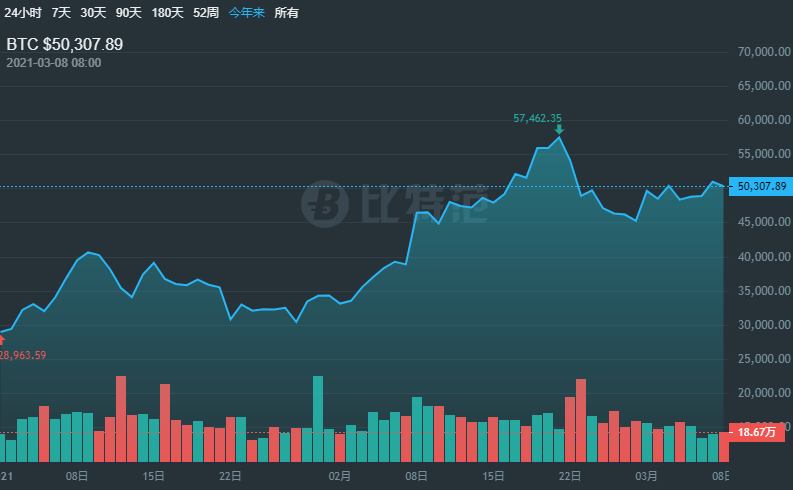
Task: Click the BTC $50,307.89 title
Action: click(x=65, y=44)
